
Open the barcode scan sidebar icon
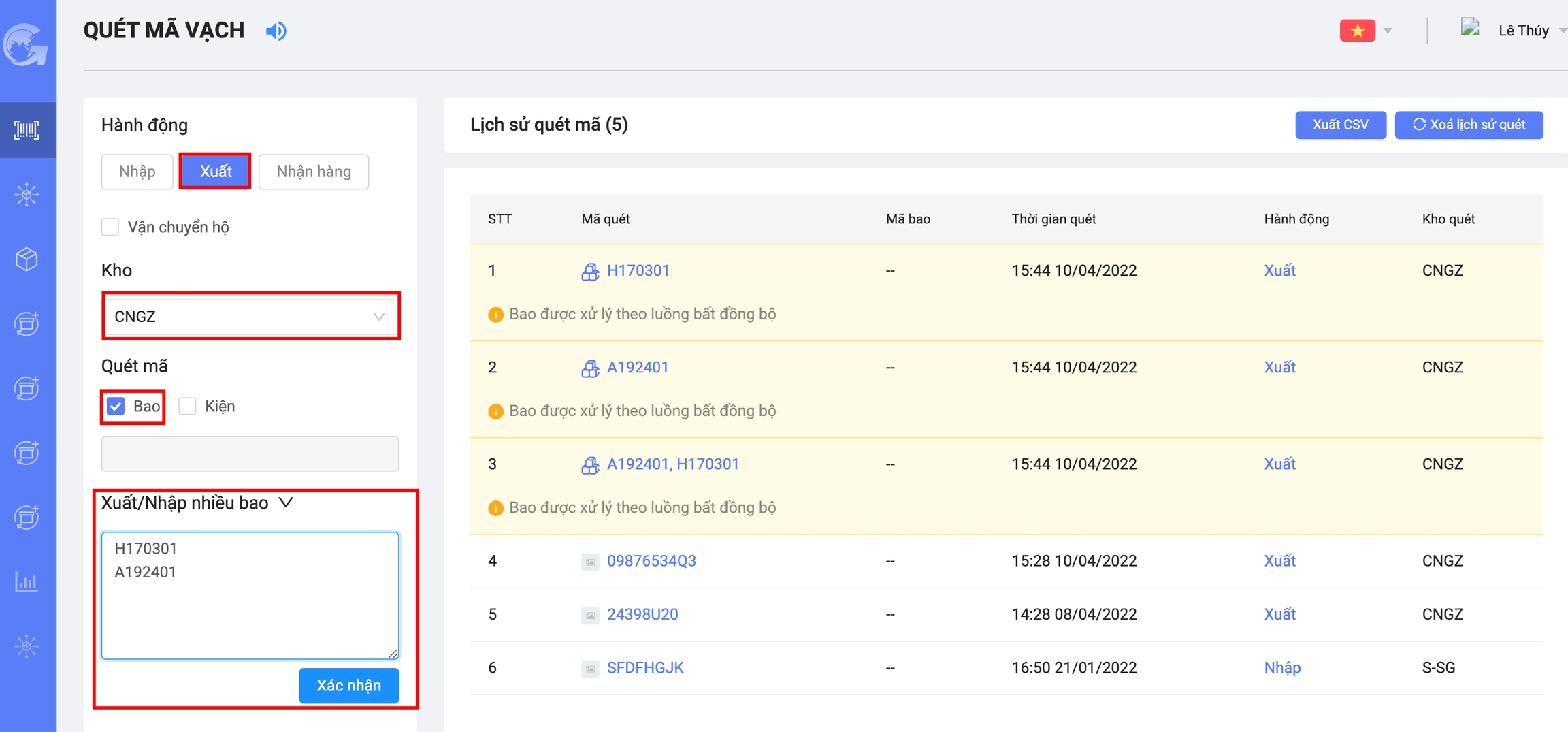click(27, 130)
